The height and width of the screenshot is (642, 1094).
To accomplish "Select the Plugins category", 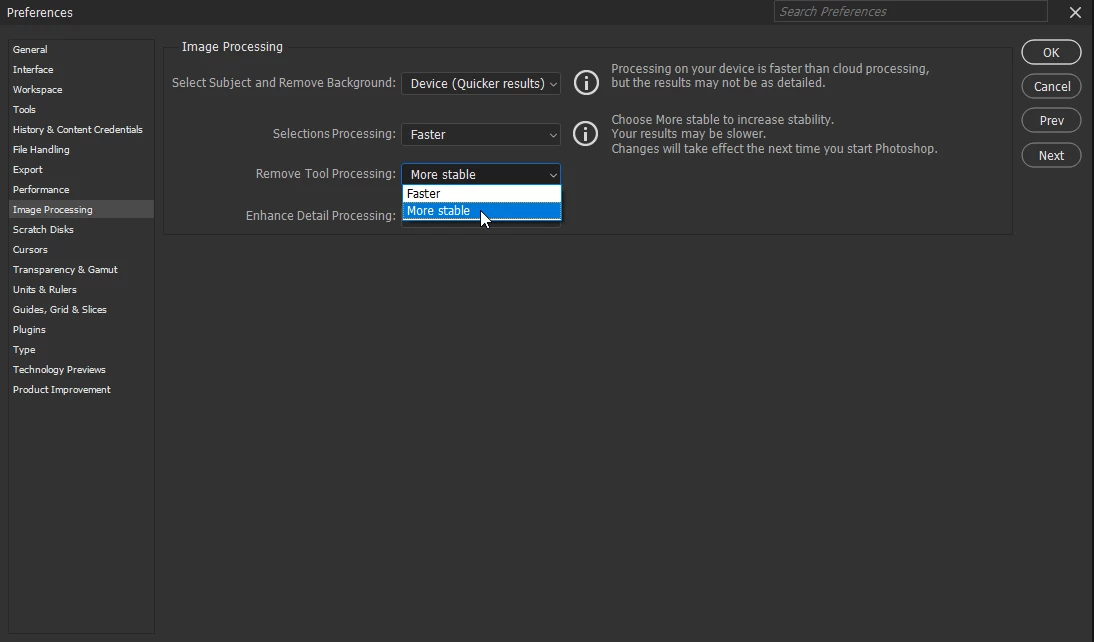I will [x=81, y=329].
